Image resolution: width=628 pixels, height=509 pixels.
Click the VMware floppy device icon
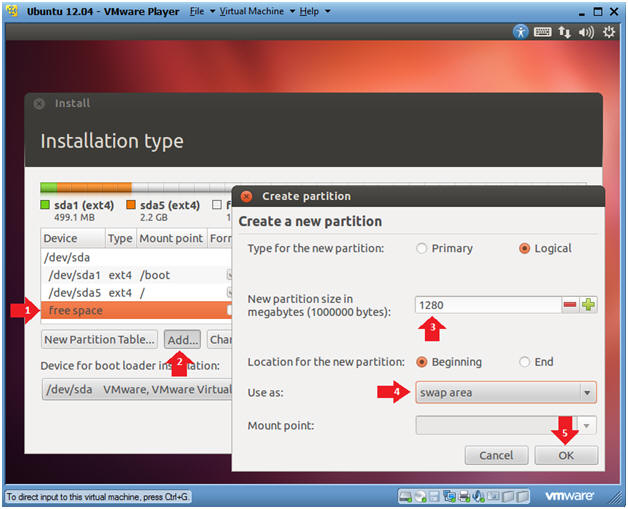[x=434, y=497]
